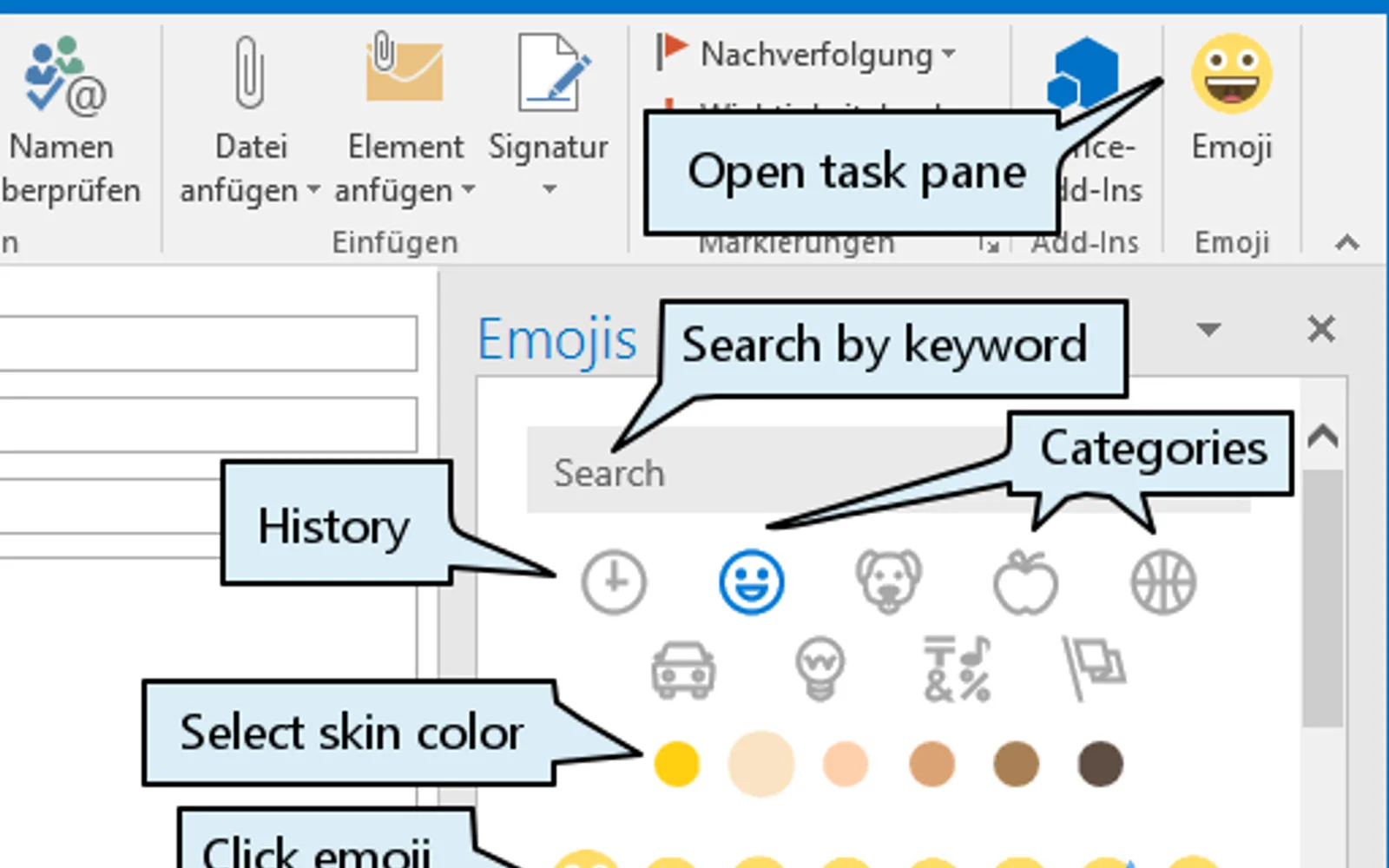1389x868 pixels.
Task: Expand the Element anfügen dropdown arrow
Action: coord(468,188)
